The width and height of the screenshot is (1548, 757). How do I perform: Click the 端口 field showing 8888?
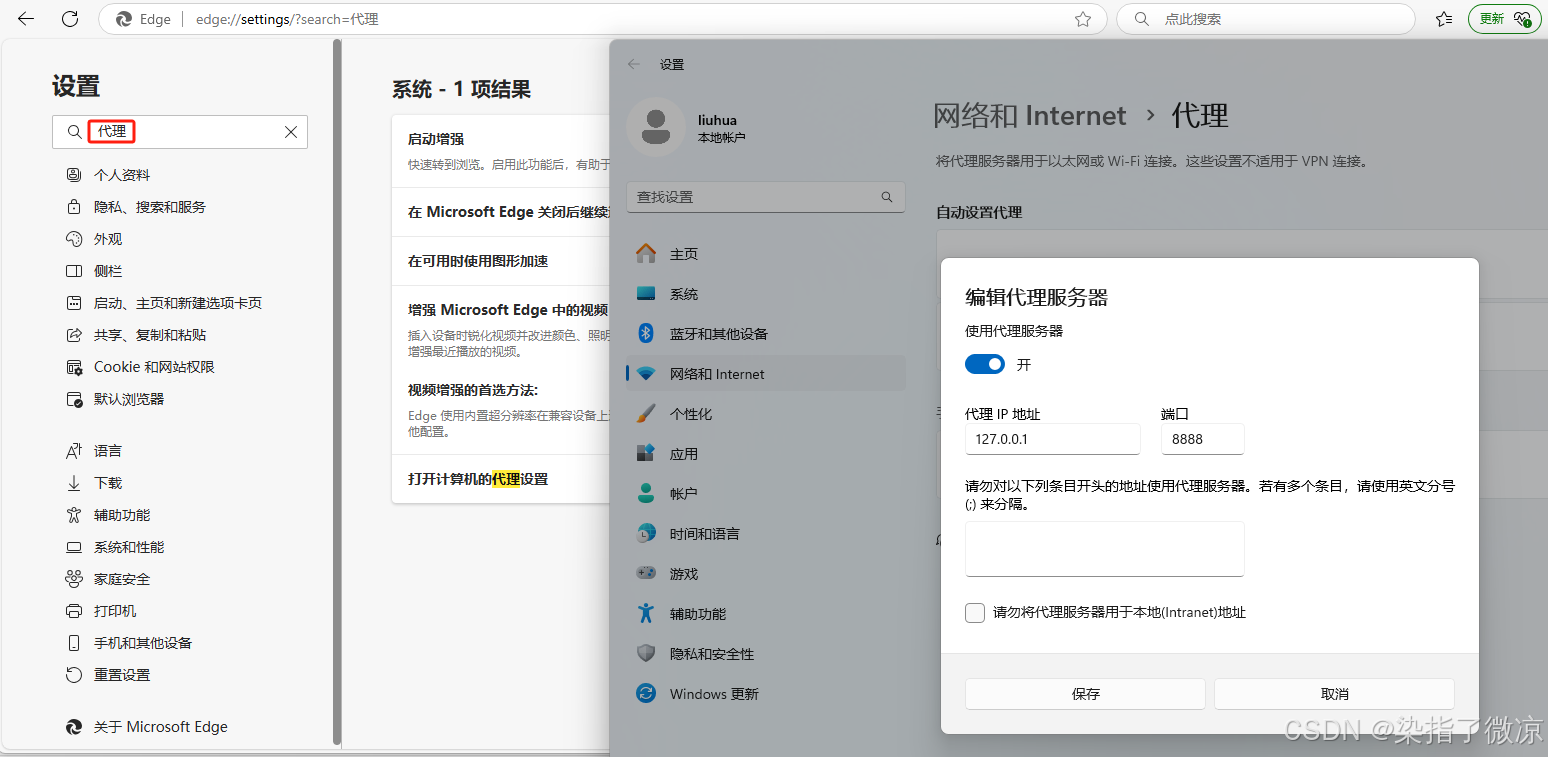coord(1202,439)
